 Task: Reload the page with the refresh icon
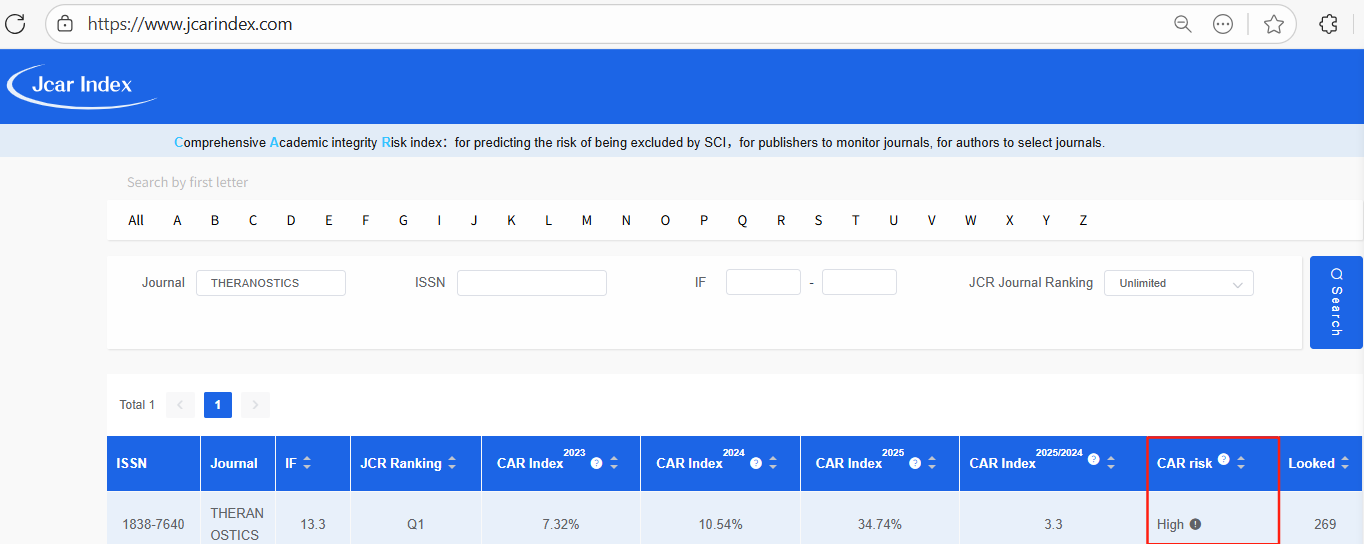(15, 24)
